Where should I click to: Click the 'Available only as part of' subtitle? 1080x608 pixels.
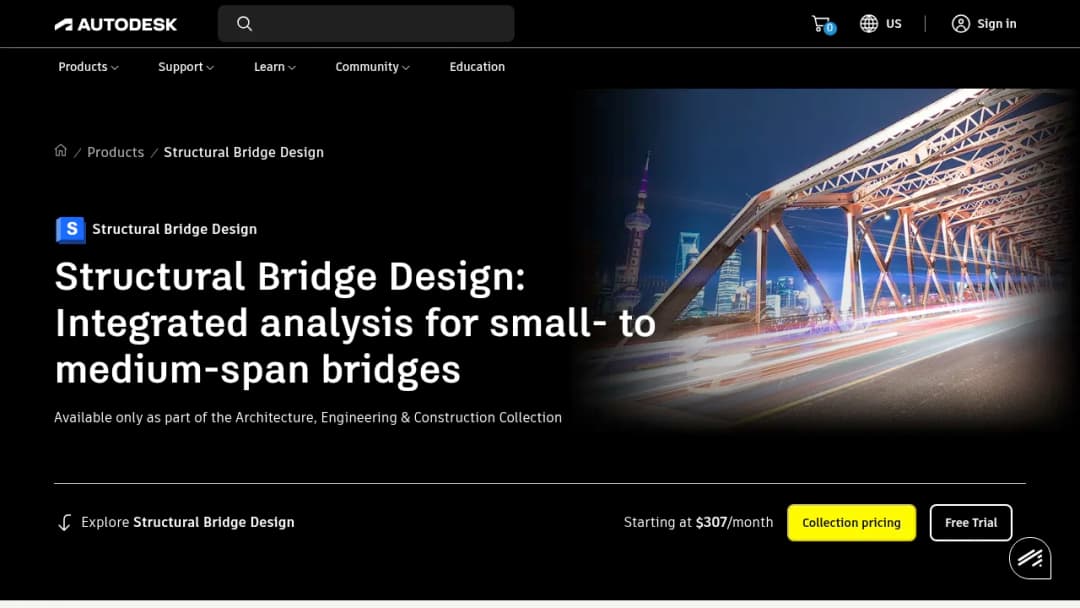tap(308, 417)
